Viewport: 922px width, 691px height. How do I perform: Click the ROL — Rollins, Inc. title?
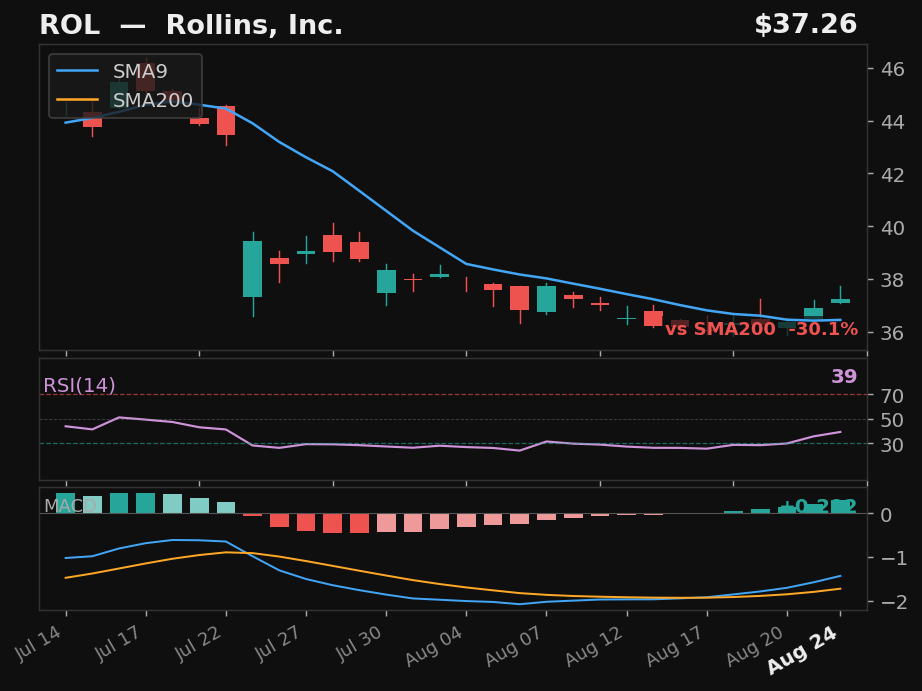[191, 25]
